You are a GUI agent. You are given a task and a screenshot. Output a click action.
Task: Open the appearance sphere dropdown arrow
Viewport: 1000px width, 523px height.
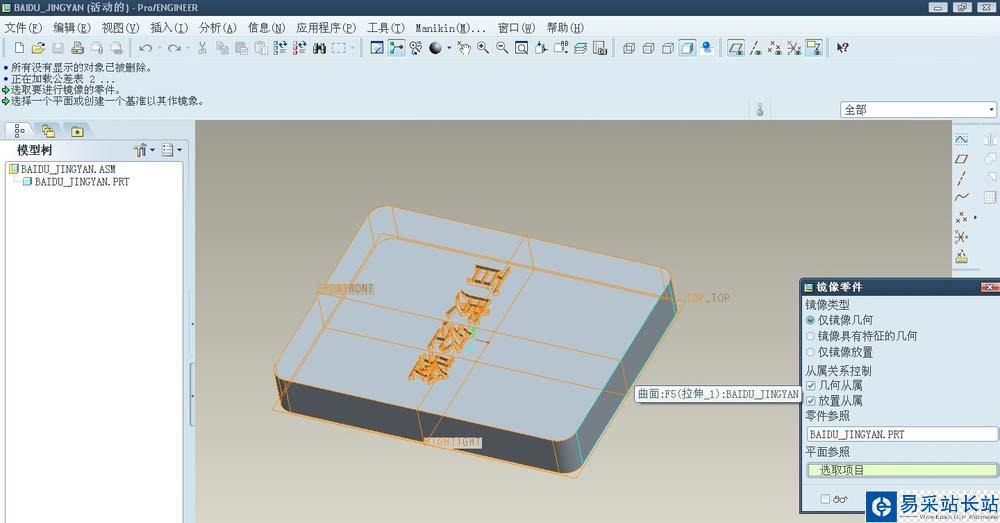pyautogui.click(x=449, y=48)
